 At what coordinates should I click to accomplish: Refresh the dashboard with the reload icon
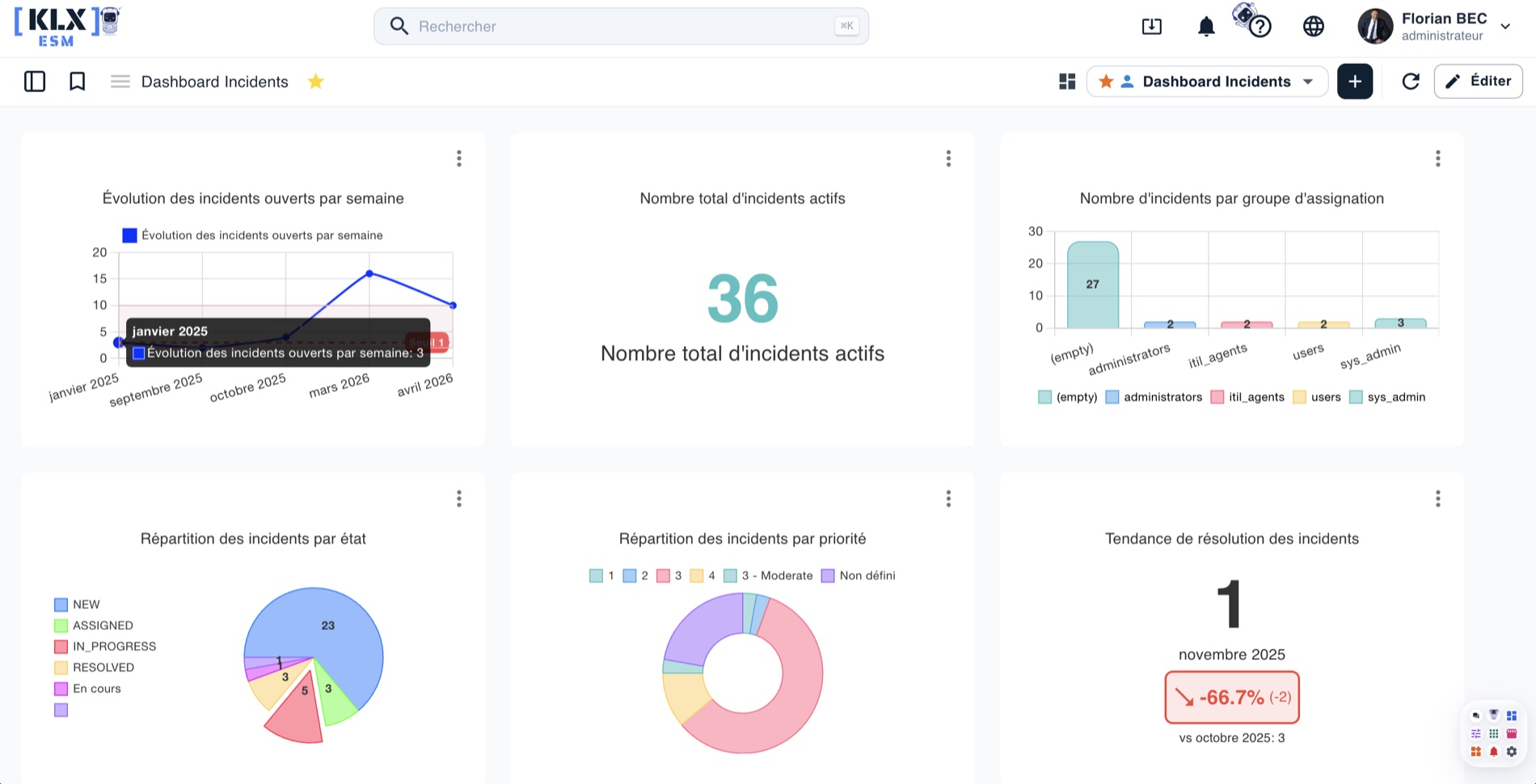(x=1410, y=82)
